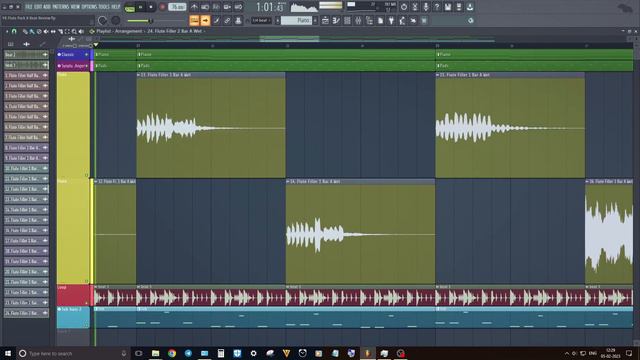This screenshot has height=360, width=640.
Task: Select the 'Classic' playlist track header
Action: click(x=73, y=54)
